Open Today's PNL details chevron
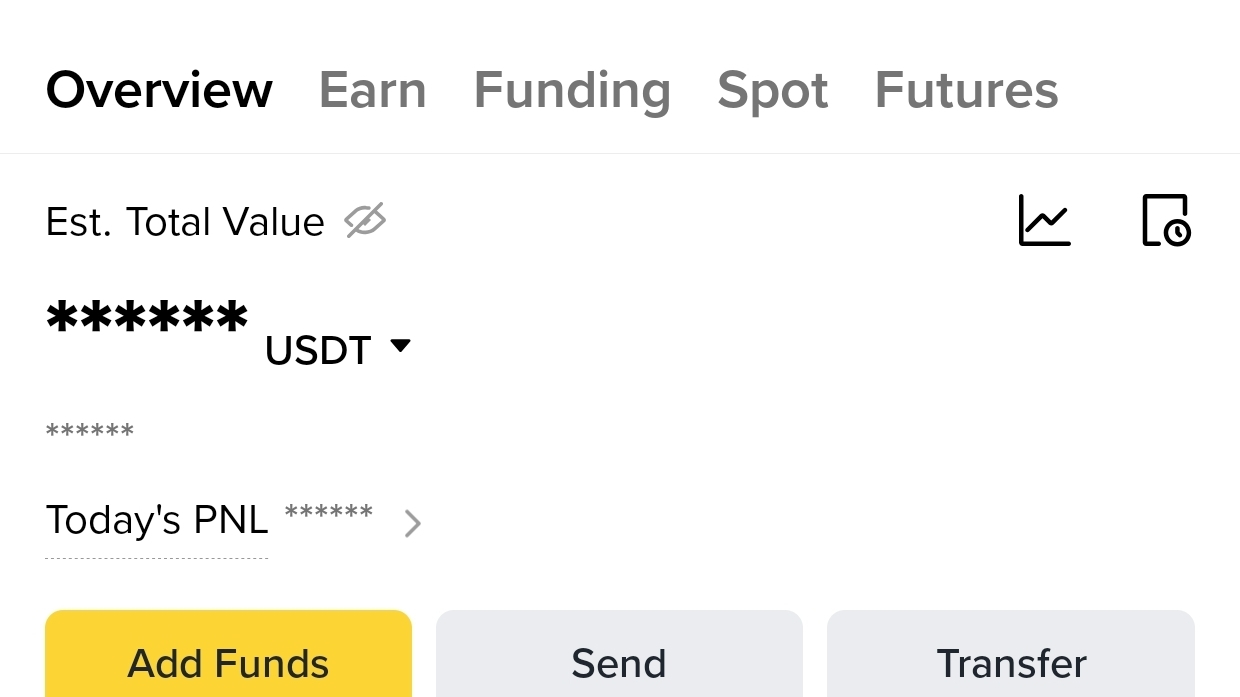This screenshot has width=1240, height=697. click(412, 523)
